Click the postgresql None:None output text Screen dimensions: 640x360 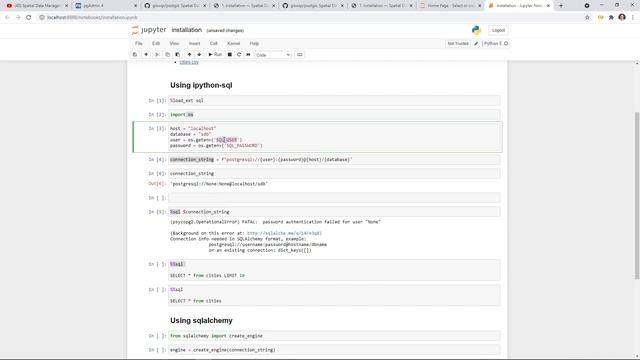(219, 184)
